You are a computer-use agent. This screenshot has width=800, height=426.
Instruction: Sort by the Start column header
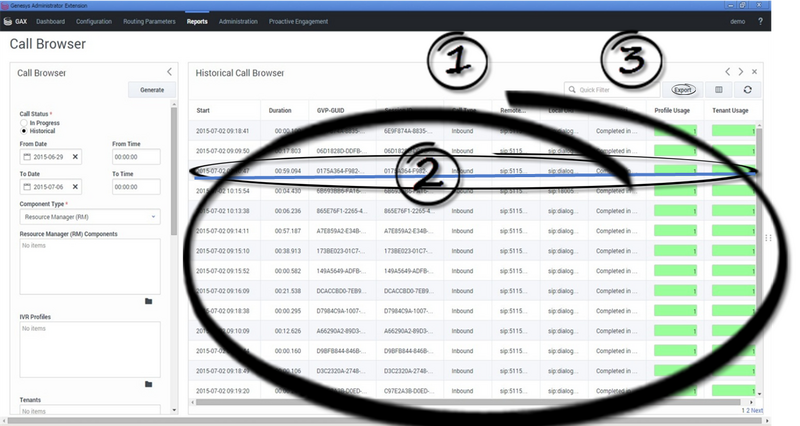point(203,110)
